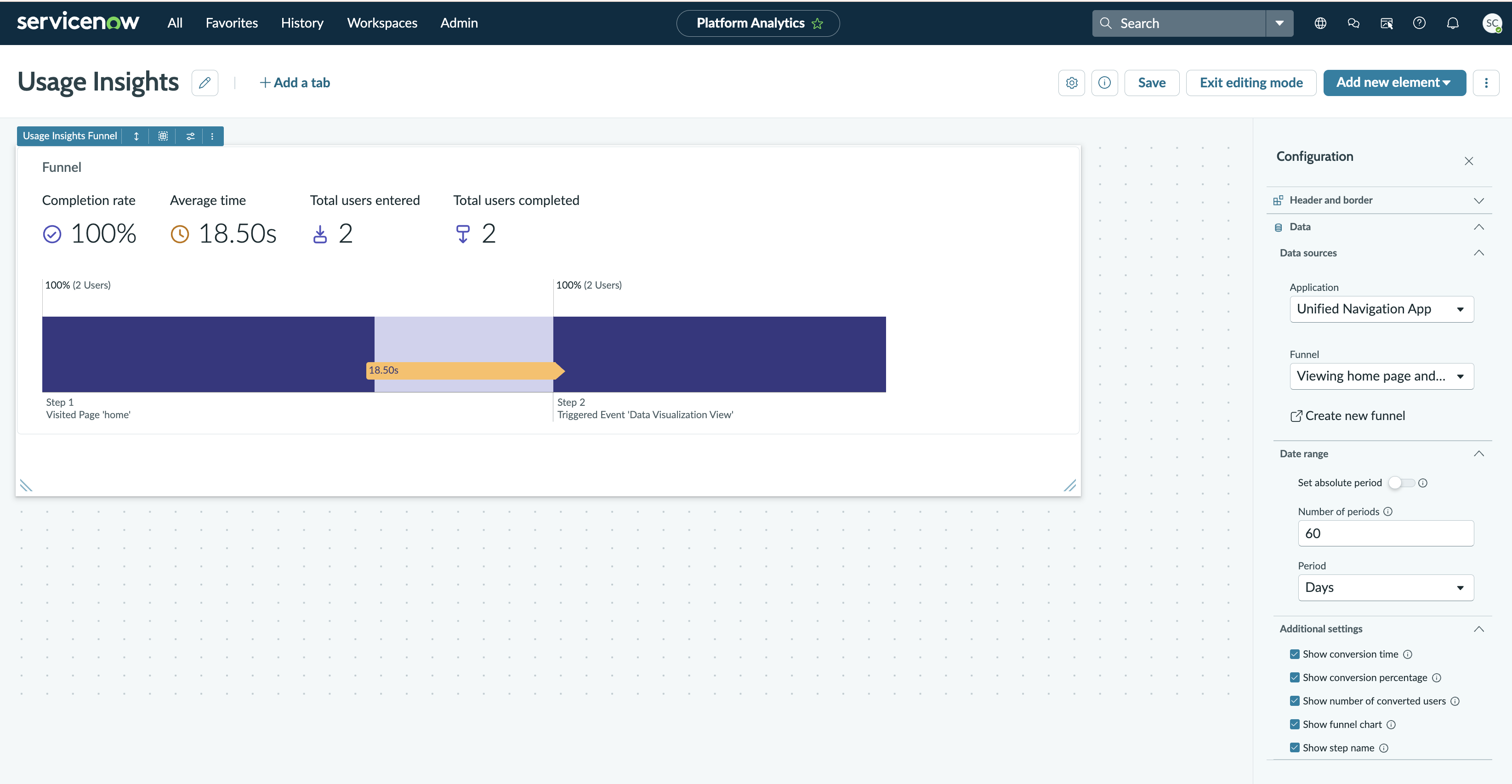Open the chat sidebar icon
Image resolution: width=1512 pixels, height=784 pixels.
tap(1353, 23)
